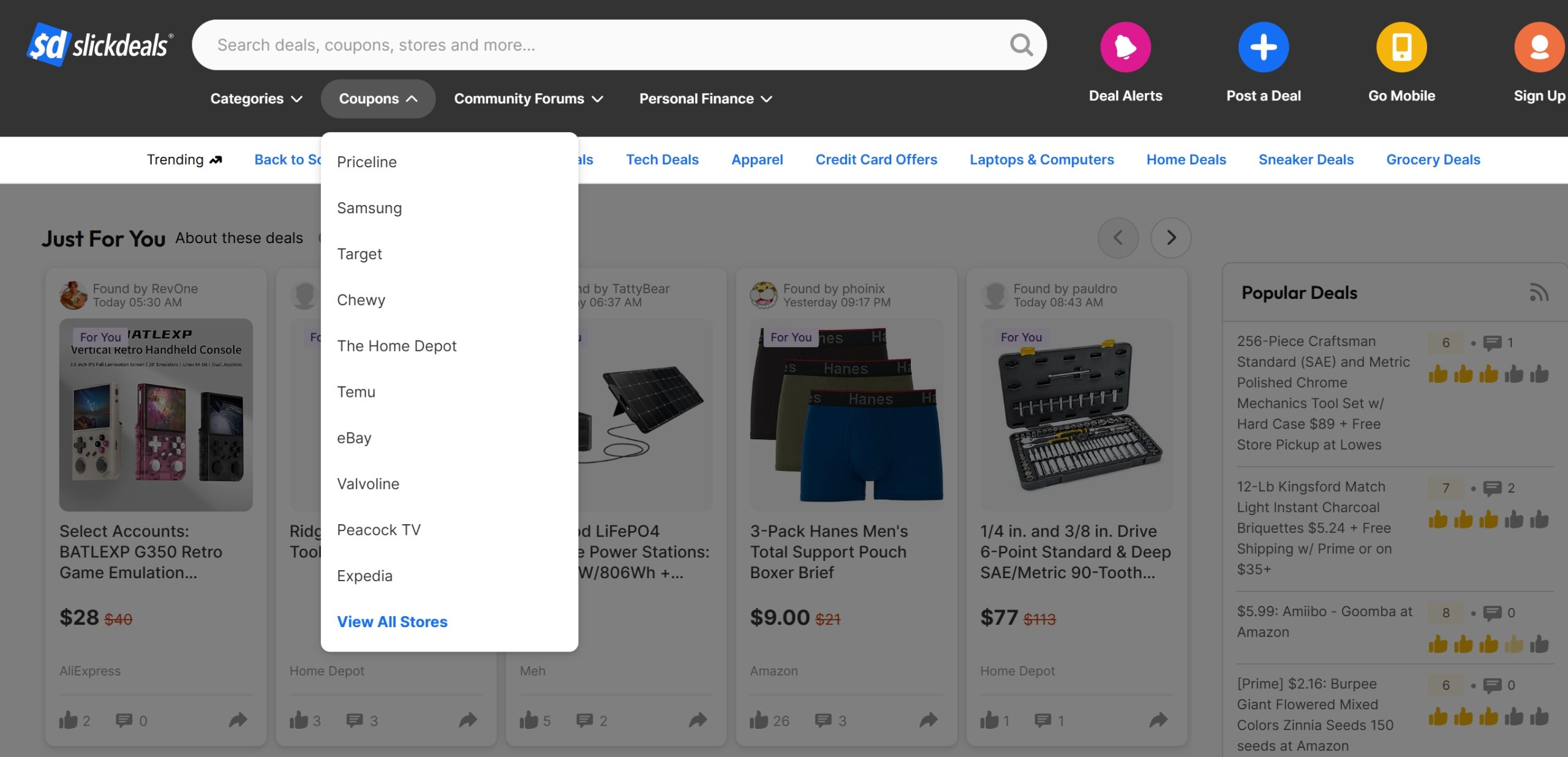Like the Hanes Boxer Brief deal

759,720
